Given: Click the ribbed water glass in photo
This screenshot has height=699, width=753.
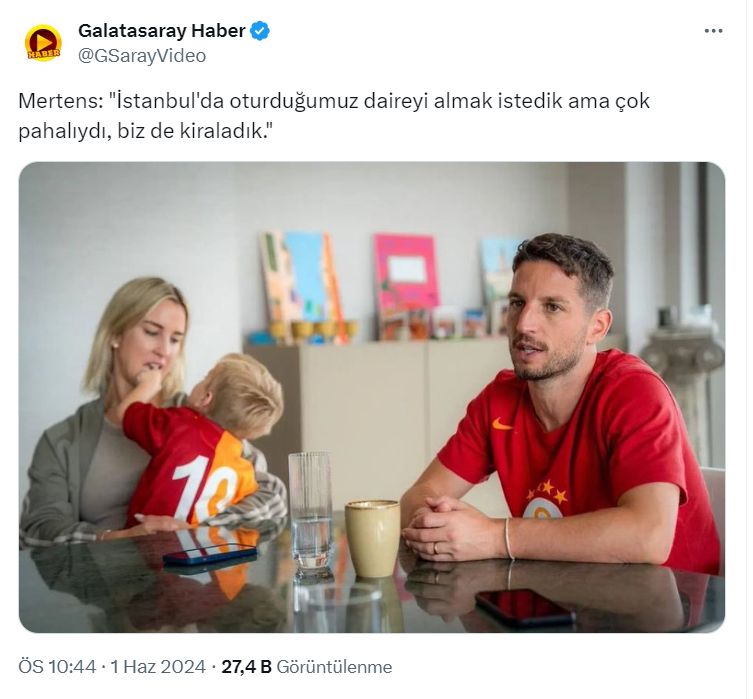Looking at the screenshot, I should (x=311, y=511).
